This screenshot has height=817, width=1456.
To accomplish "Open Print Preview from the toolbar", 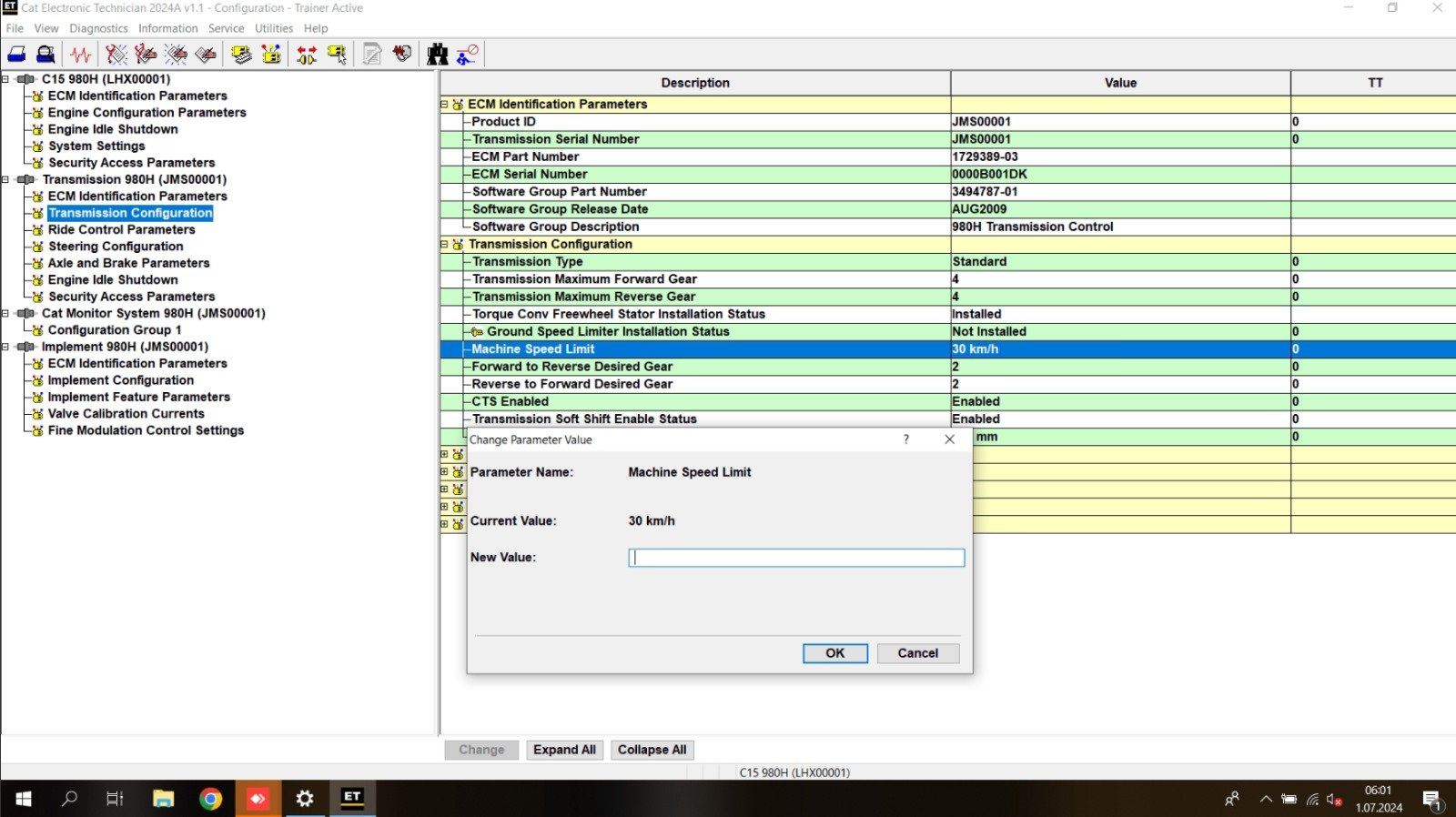I will point(45,55).
